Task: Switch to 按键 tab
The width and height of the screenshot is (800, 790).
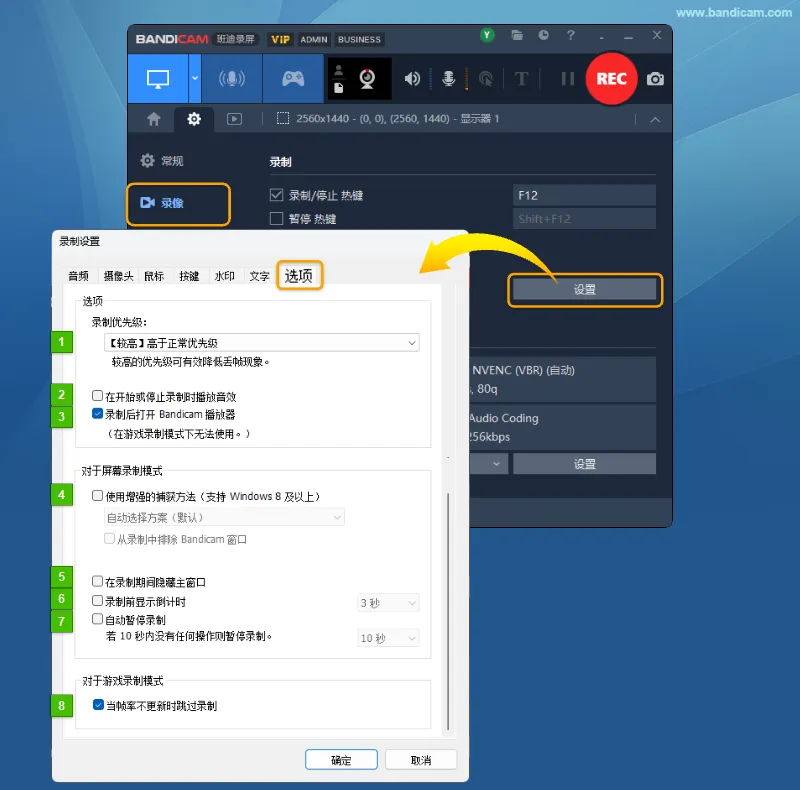Action: pyautogui.click(x=189, y=276)
